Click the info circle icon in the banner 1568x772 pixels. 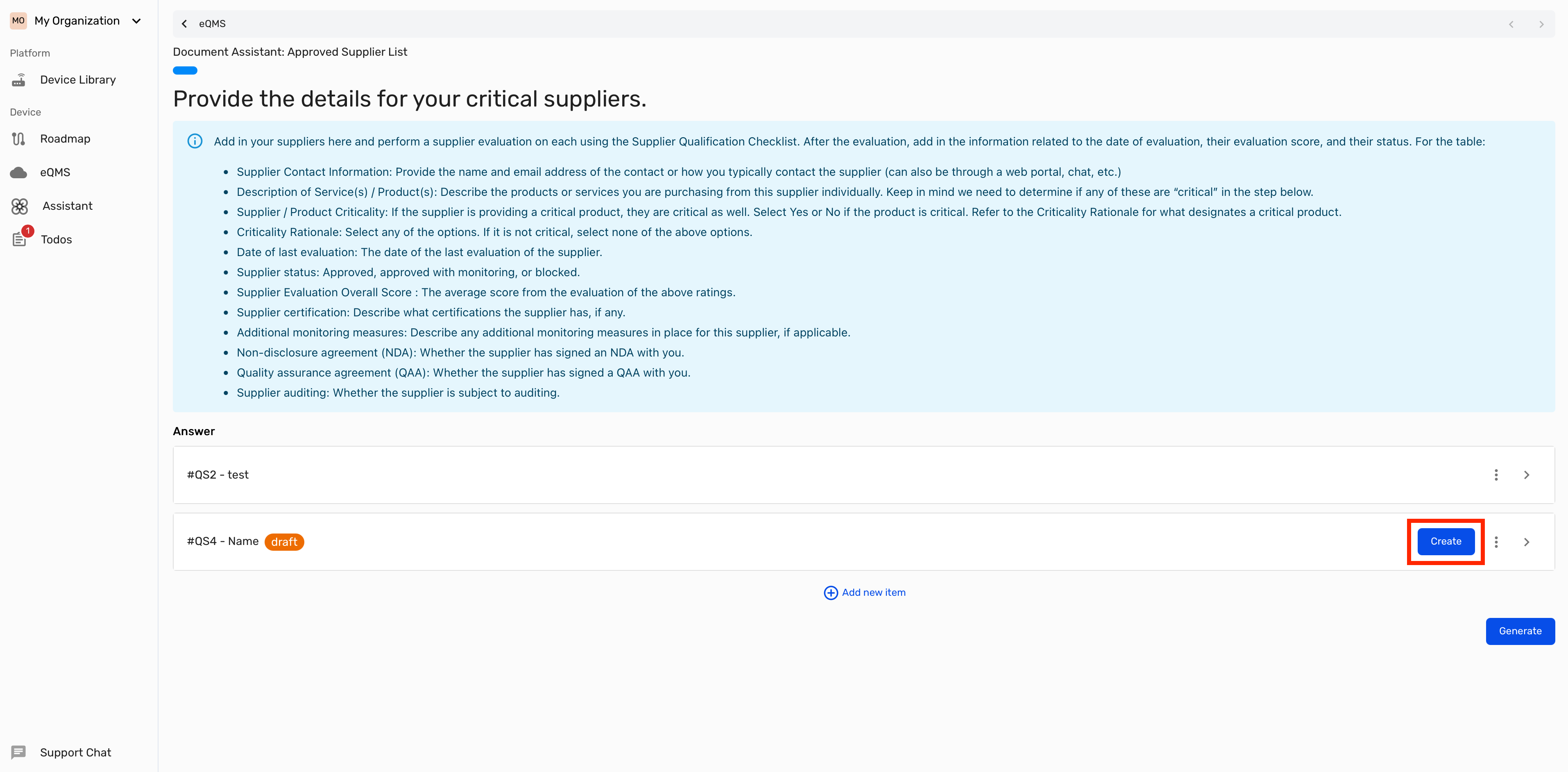195,141
